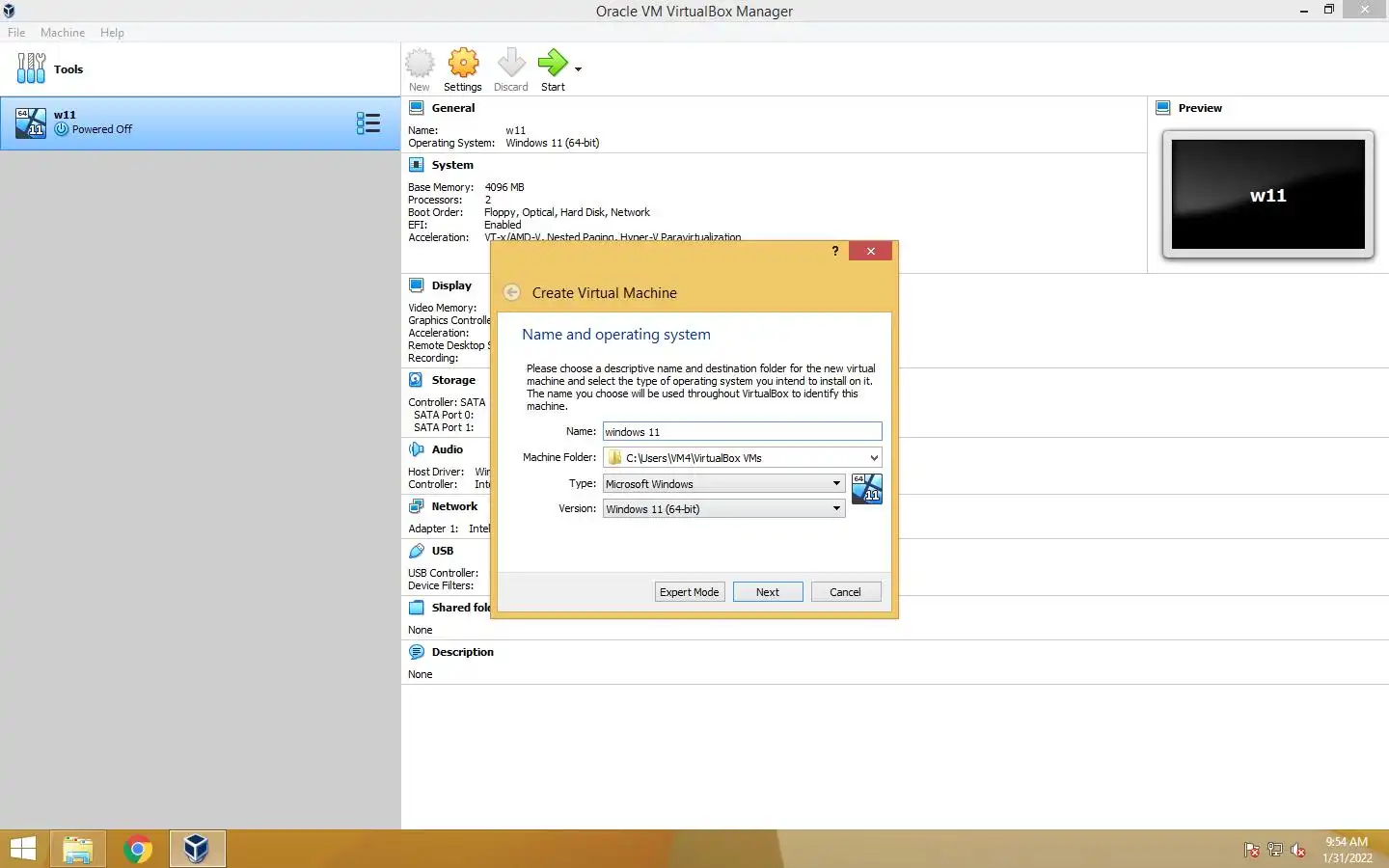The height and width of the screenshot is (868, 1389).
Task: Click the Network section heading
Action: 454,506
